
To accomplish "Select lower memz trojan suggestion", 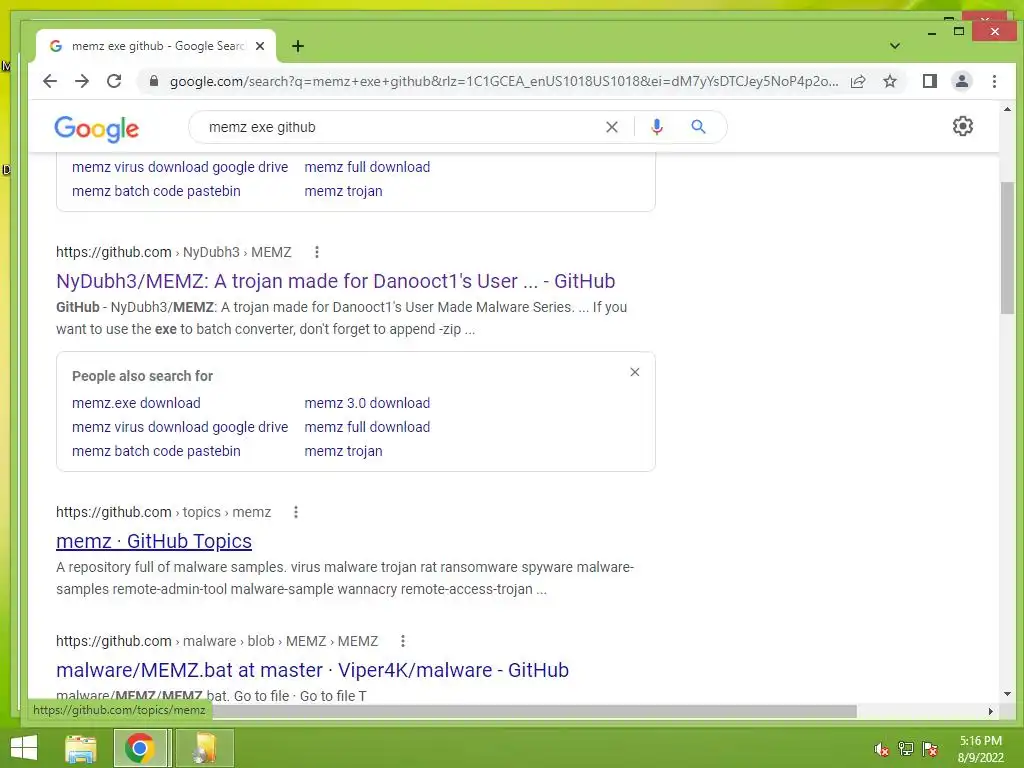I will click(x=344, y=451).
